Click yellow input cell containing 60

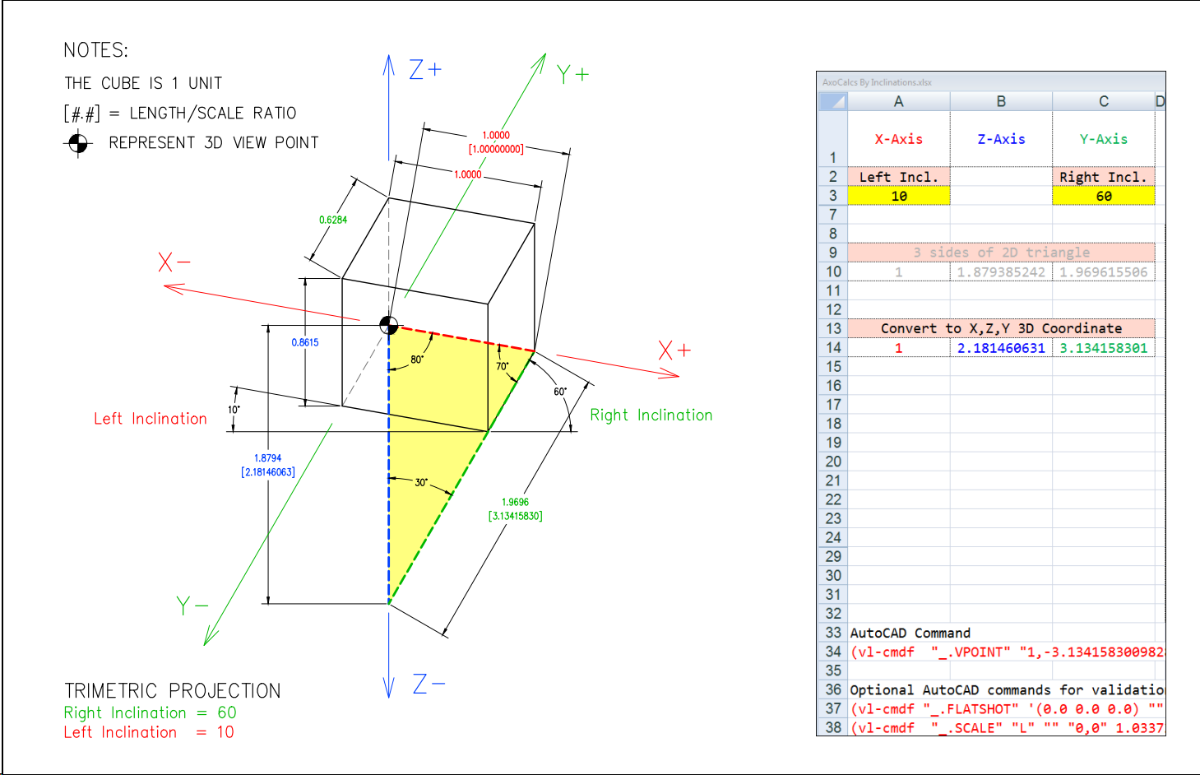pyautogui.click(x=1104, y=196)
